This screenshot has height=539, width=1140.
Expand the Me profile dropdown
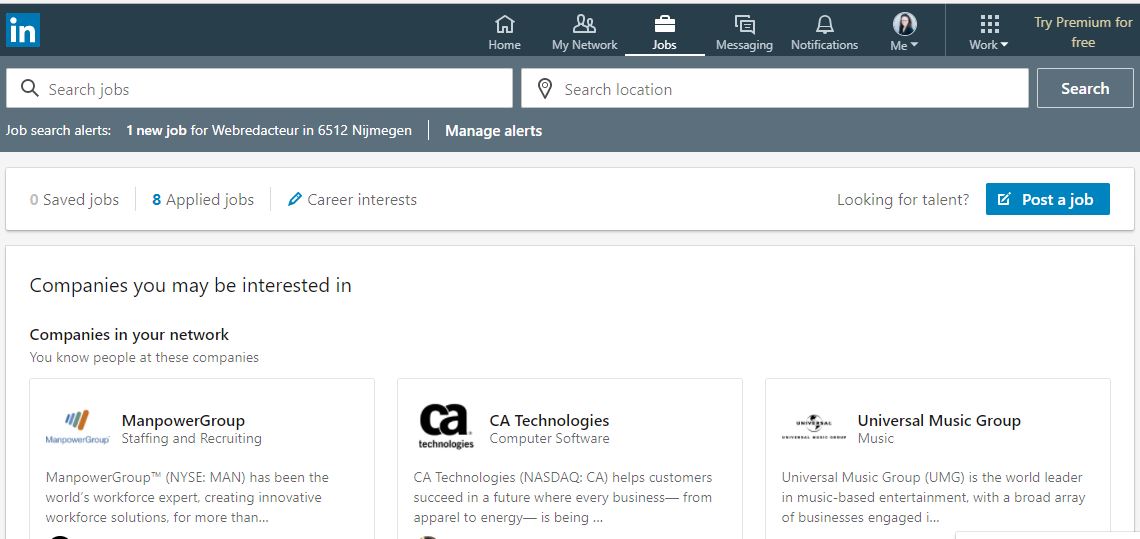pyautogui.click(x=904, y=32)
